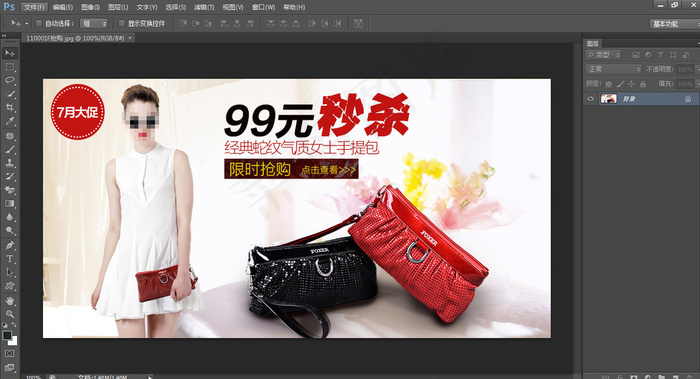The width and height of the screenshot is (700, 379).
Task: Select the Pen tool
Action: 9,245
